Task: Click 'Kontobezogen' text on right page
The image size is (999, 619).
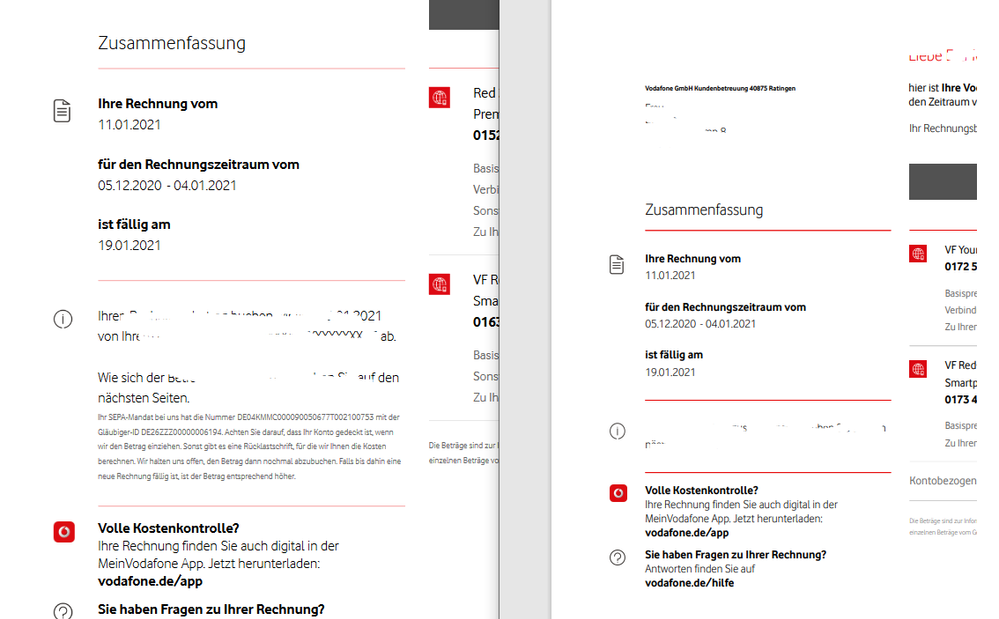Action: (943, 481)
